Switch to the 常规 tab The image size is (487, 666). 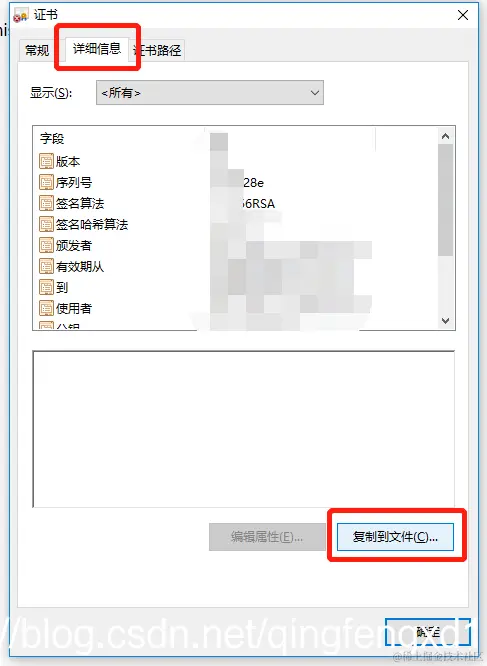point(37,51)
